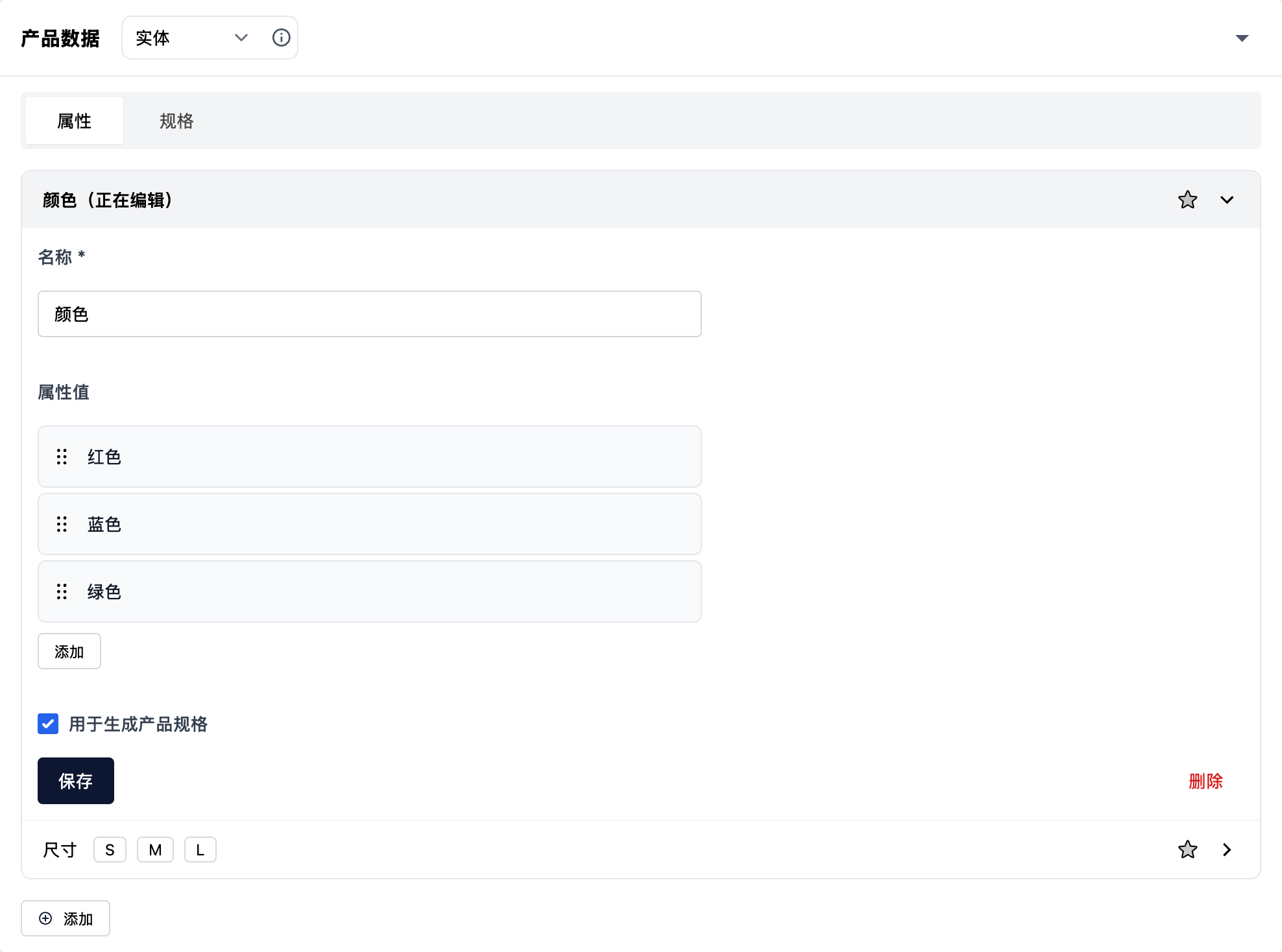The height and width of the screenshot is (952, 1282).
Task: Toggle 用于生成产品规格 checkbox
Action: pos(48,724)
